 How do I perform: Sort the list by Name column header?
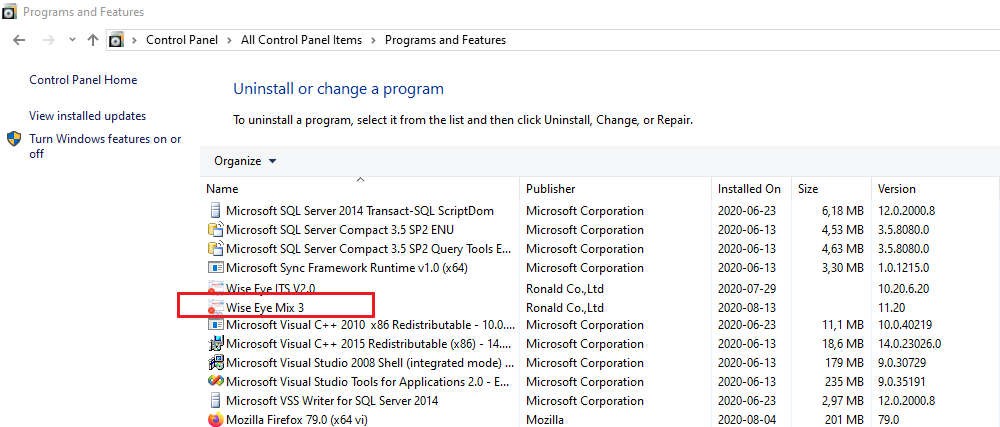coord(222,188)
